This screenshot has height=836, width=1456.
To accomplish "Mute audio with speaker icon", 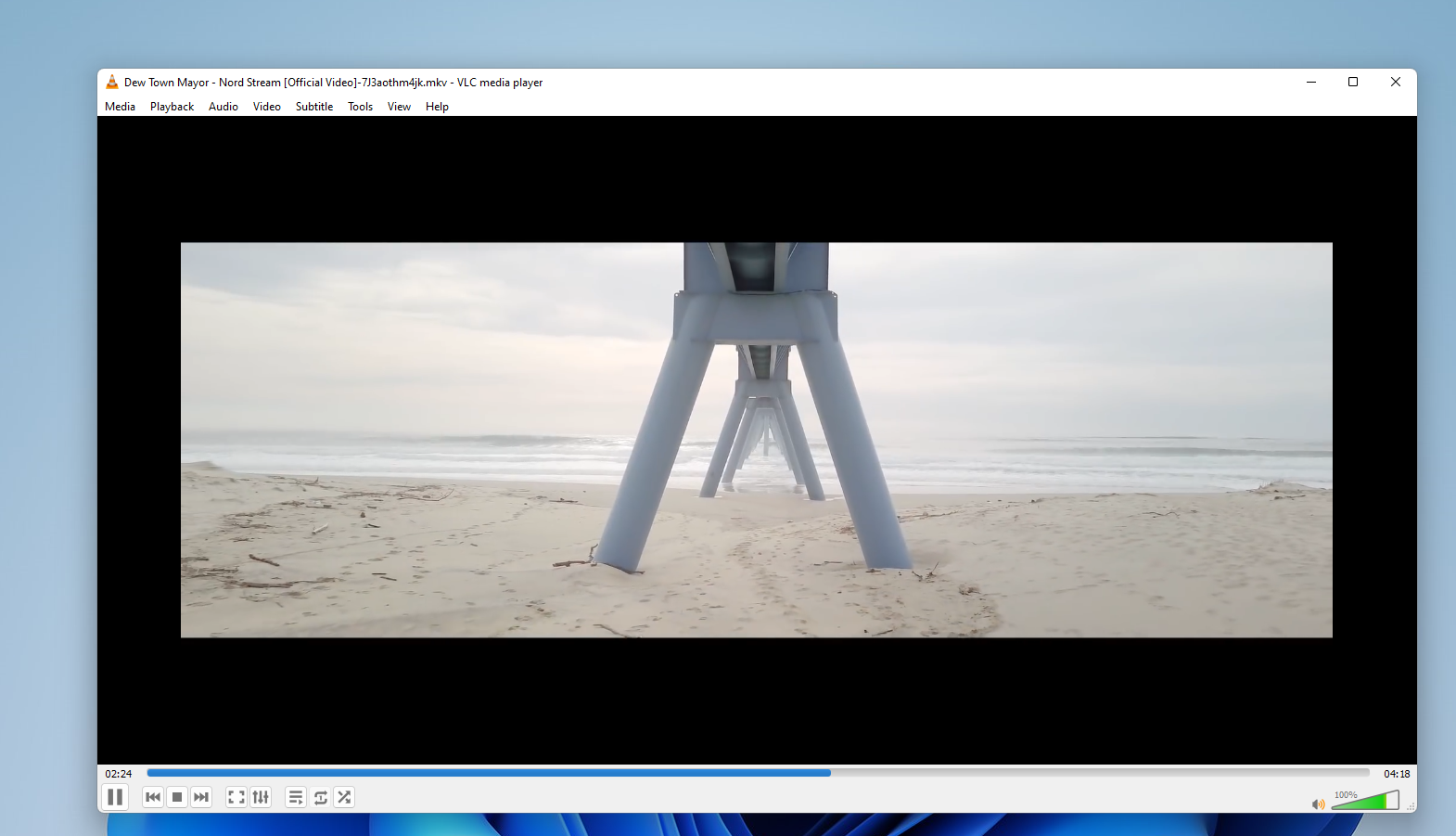I will 1318,804.
